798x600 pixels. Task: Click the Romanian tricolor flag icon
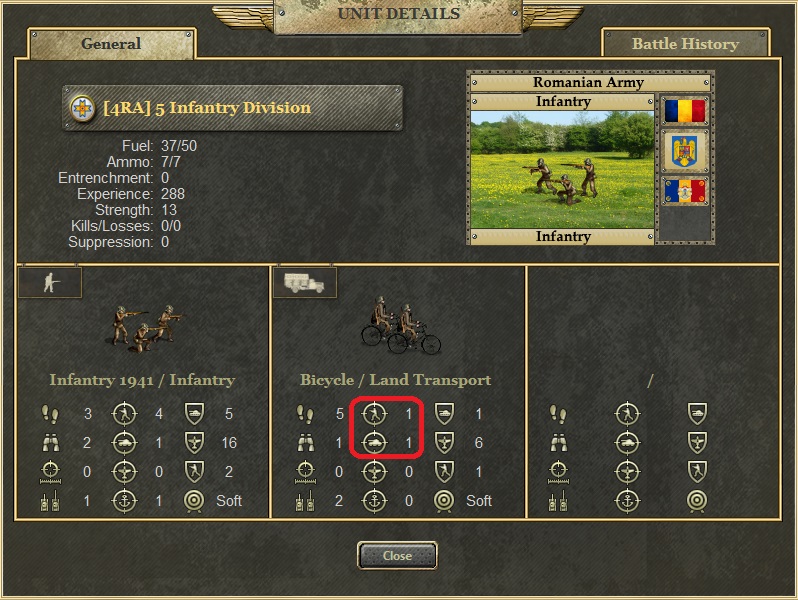pyautogui.click(x=685, y=110)
